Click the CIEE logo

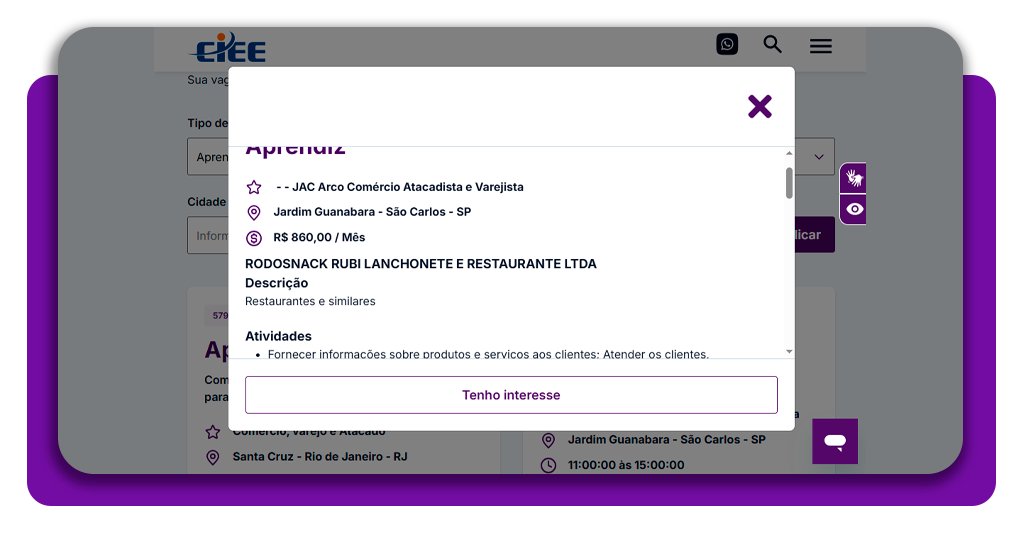tap(228, 47)
